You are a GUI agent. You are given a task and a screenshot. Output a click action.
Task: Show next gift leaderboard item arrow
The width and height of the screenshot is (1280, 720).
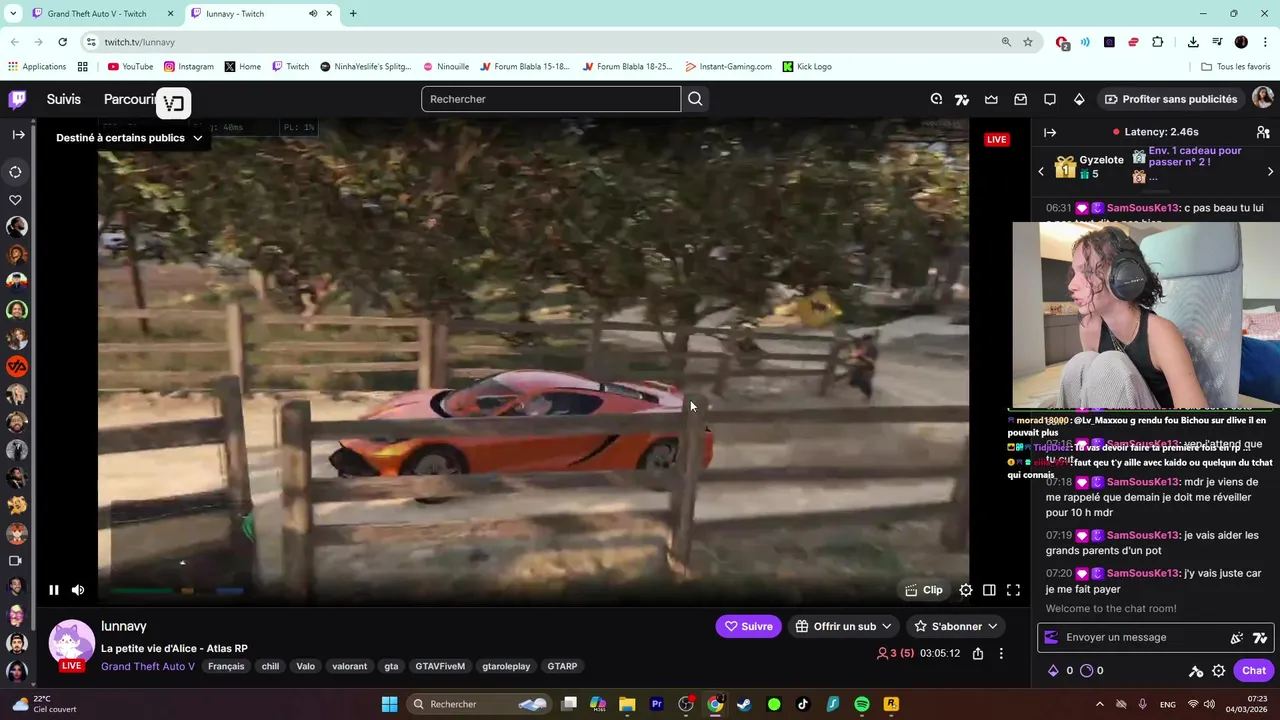1270,172
